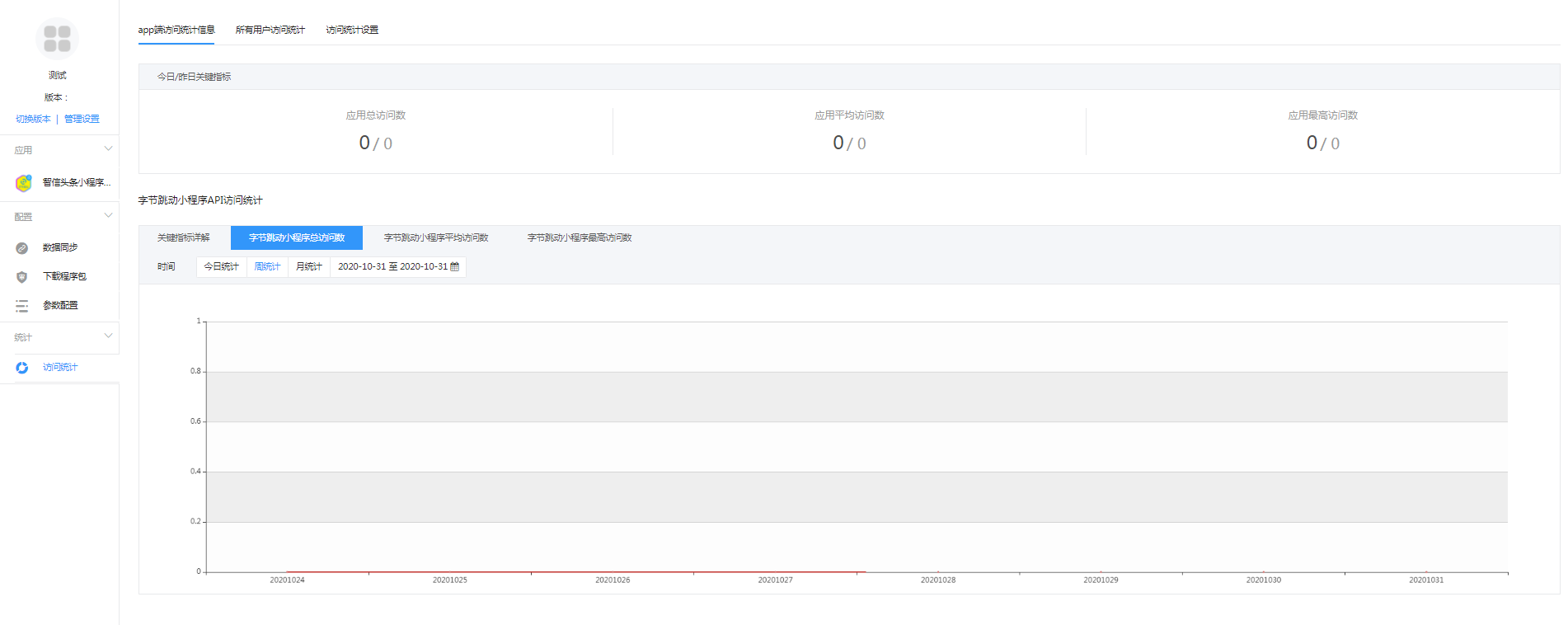This screenshot has height=625, width=1568.
Task: Choose the 月统计 time filter
Action: (309, 266)
